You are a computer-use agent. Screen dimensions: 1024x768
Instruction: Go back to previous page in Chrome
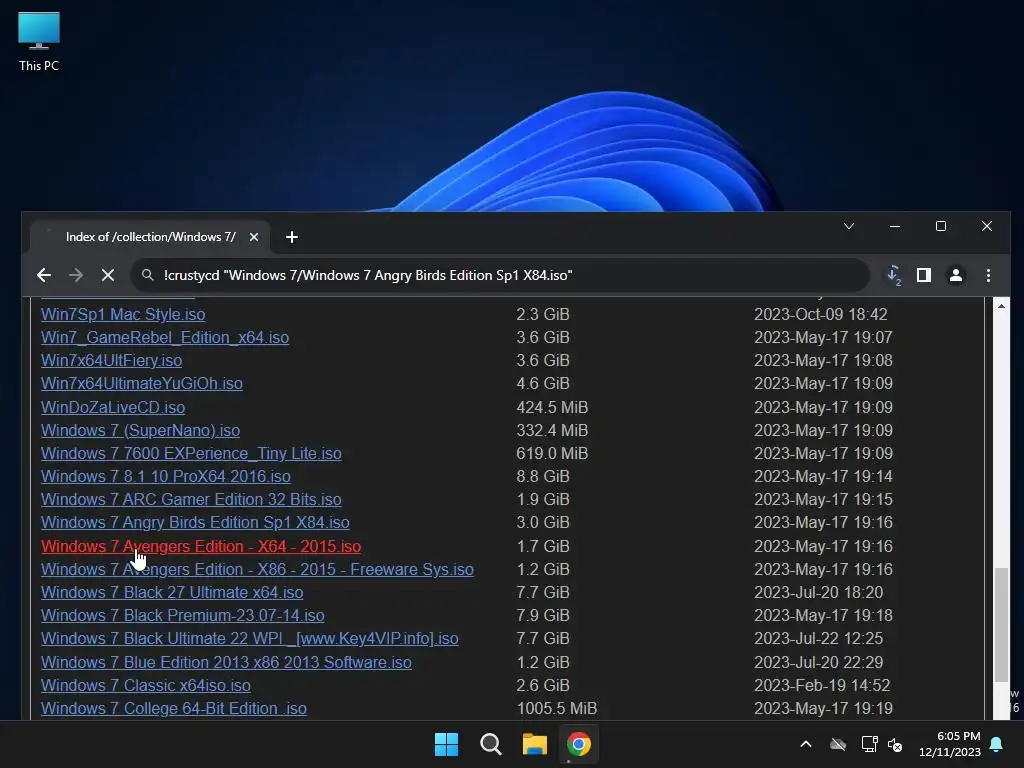(x=44, y=275)
